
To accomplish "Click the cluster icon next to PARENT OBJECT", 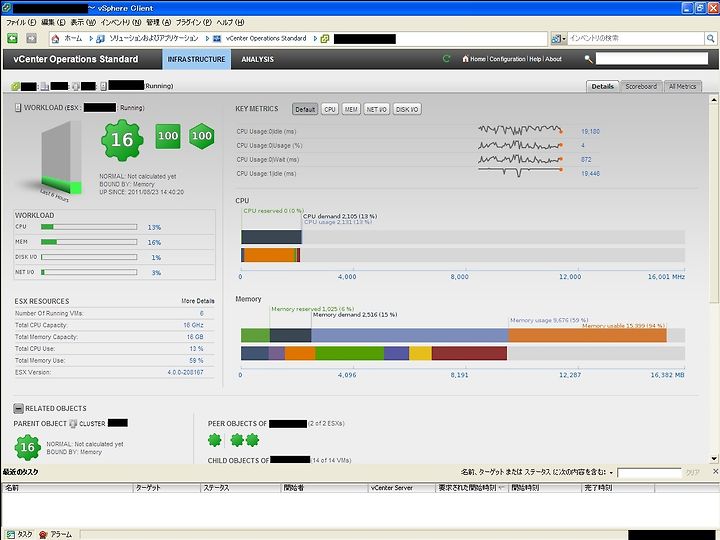I will (x=73, y=423).
